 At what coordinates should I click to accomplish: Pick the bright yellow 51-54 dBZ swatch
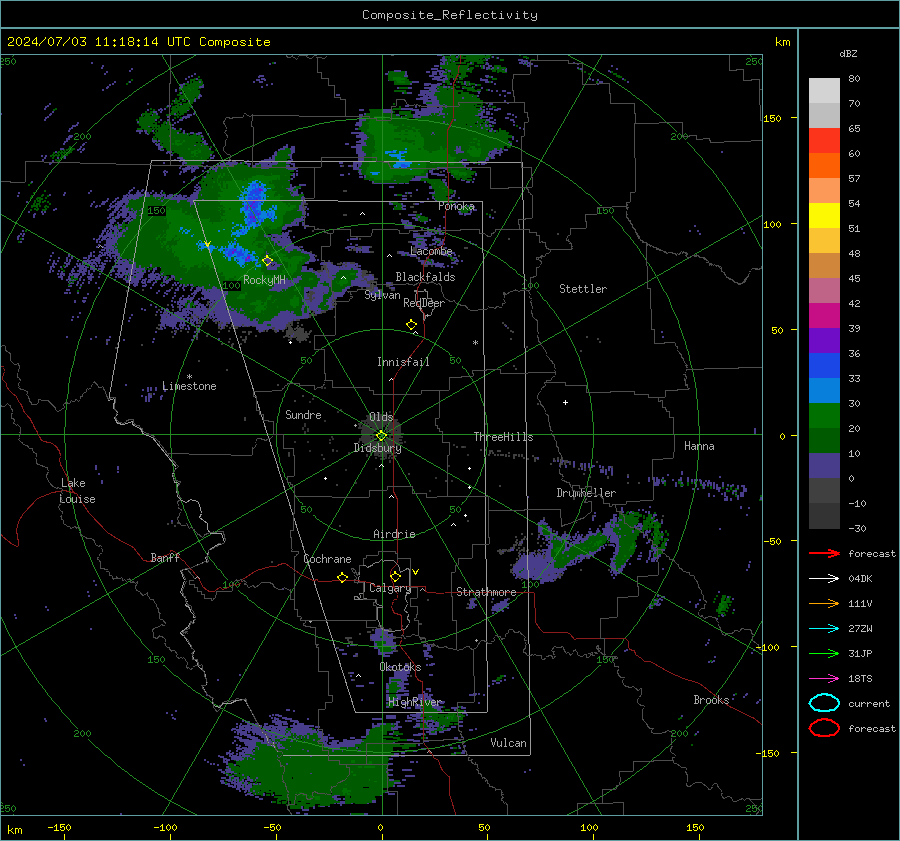[x=824, y=215]
